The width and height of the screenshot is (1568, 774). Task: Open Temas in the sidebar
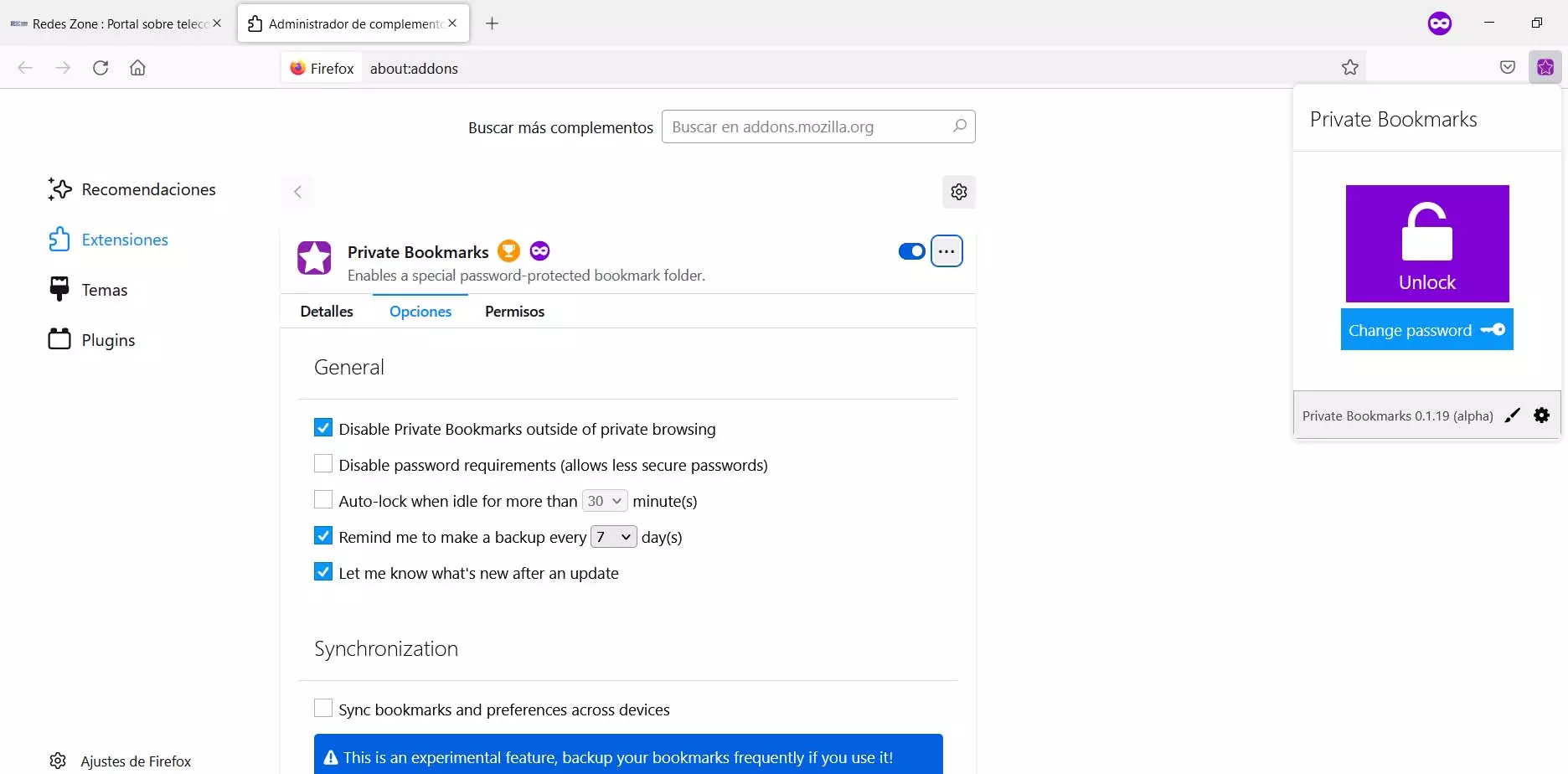(89, 290)
